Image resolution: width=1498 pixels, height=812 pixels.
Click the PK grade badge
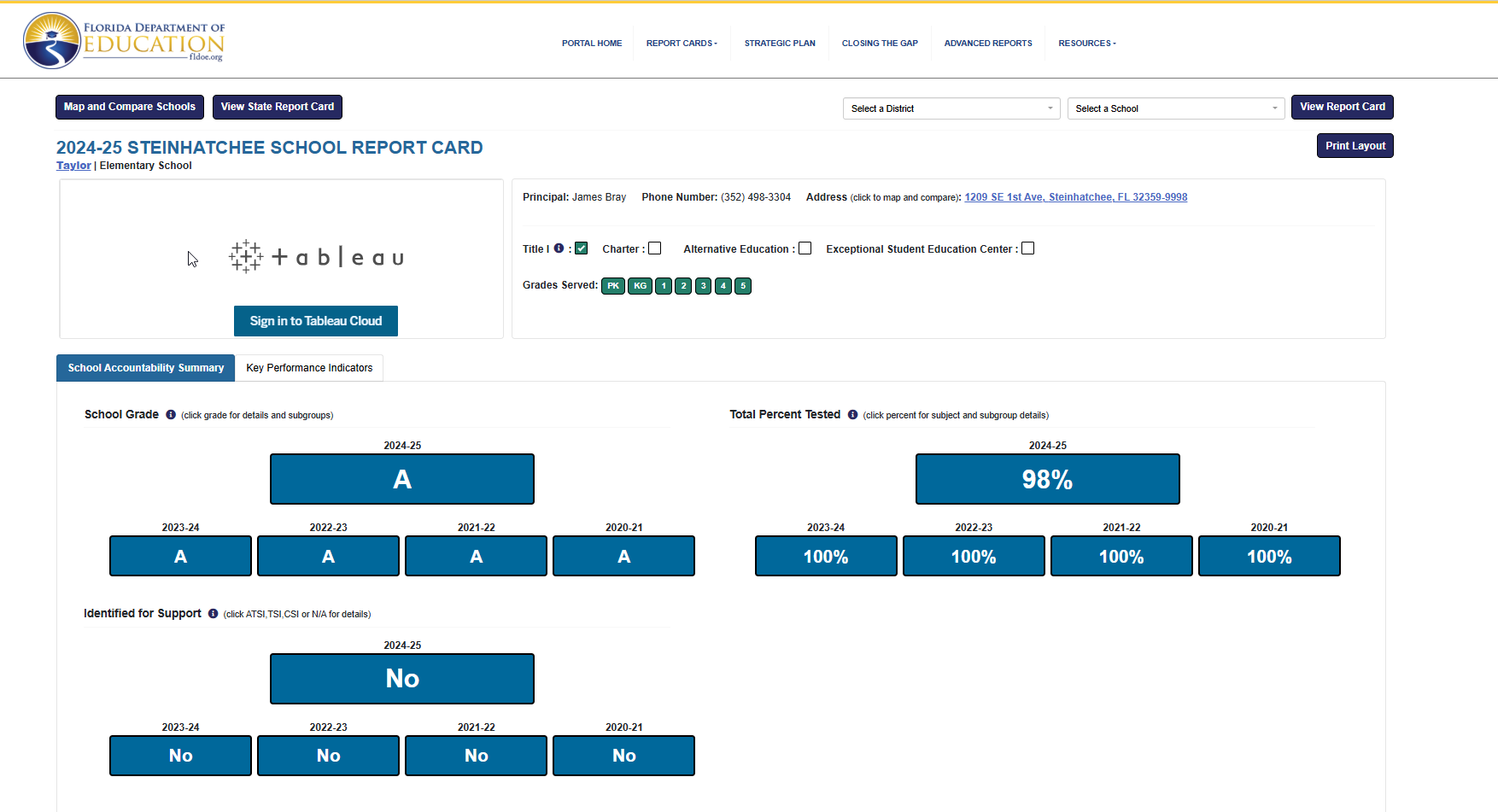612,286
